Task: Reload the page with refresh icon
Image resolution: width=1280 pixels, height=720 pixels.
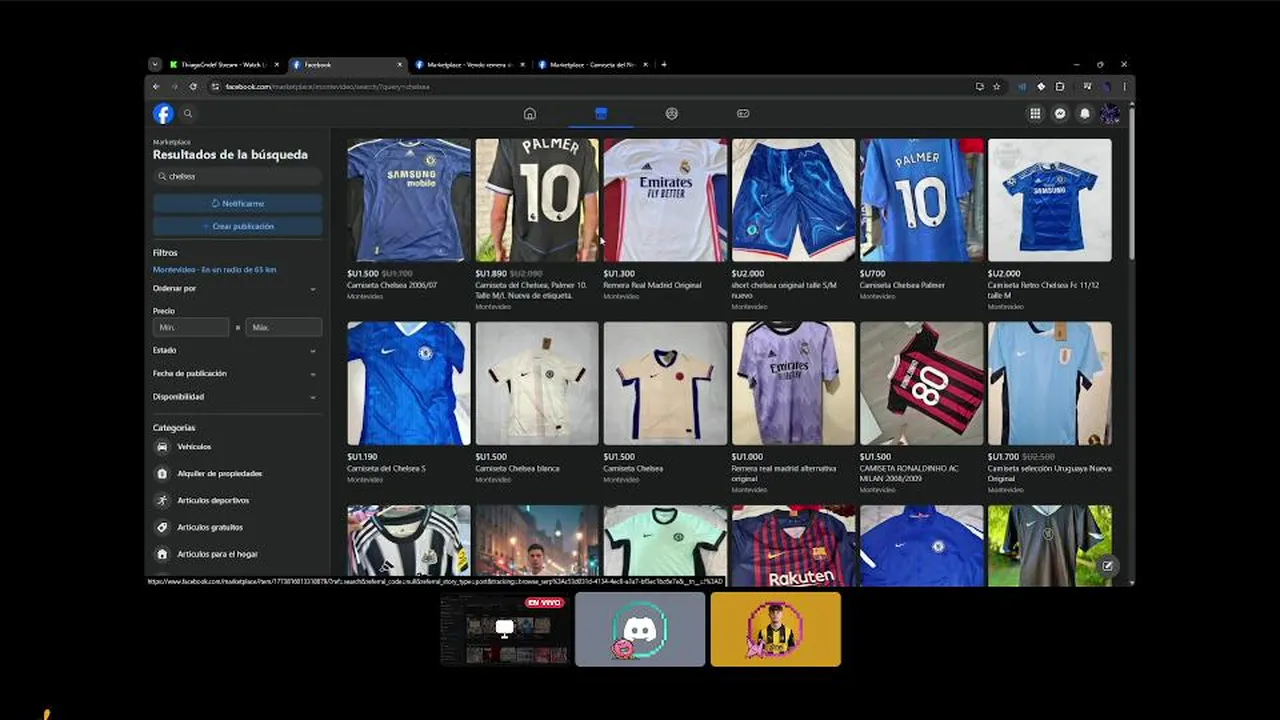Action: [193, 87]
